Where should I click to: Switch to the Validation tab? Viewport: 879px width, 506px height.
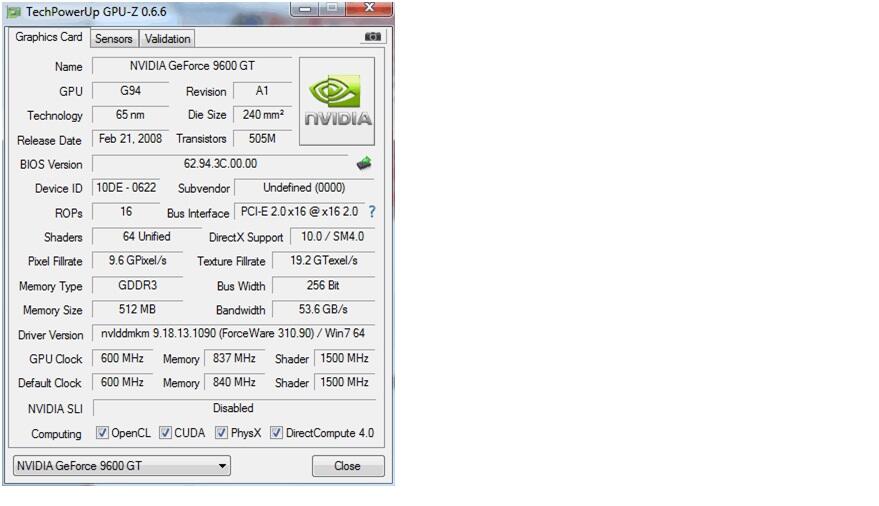pyautogui.click(x=167, y=39)
